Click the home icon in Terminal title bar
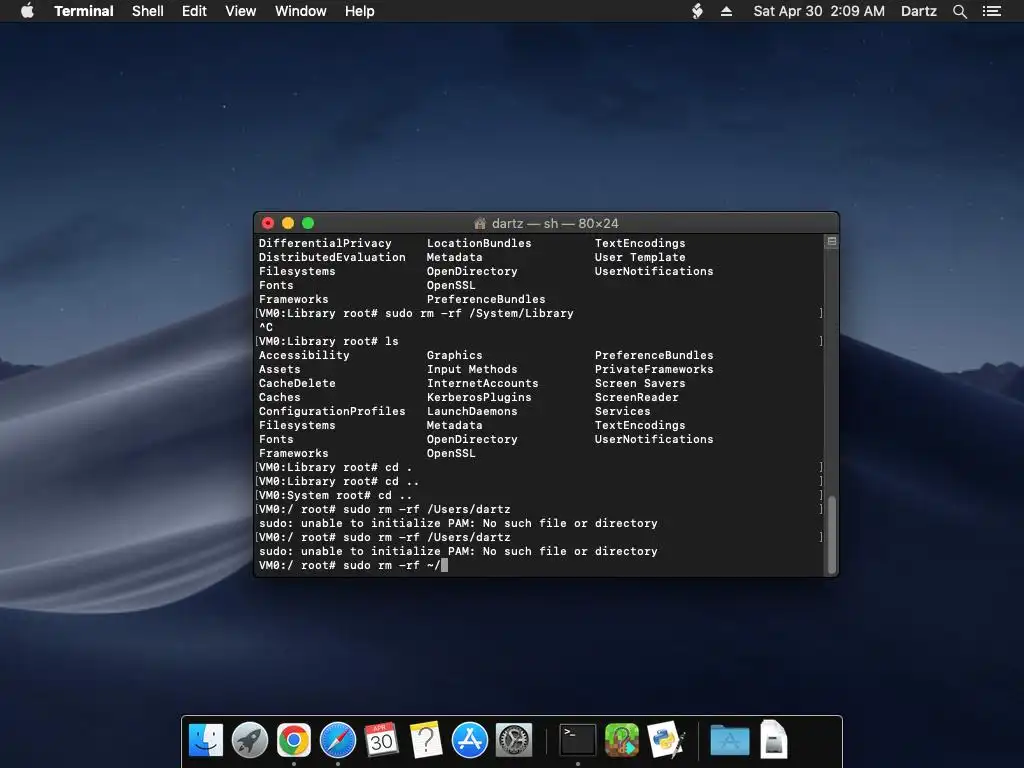 pos(480,223)
